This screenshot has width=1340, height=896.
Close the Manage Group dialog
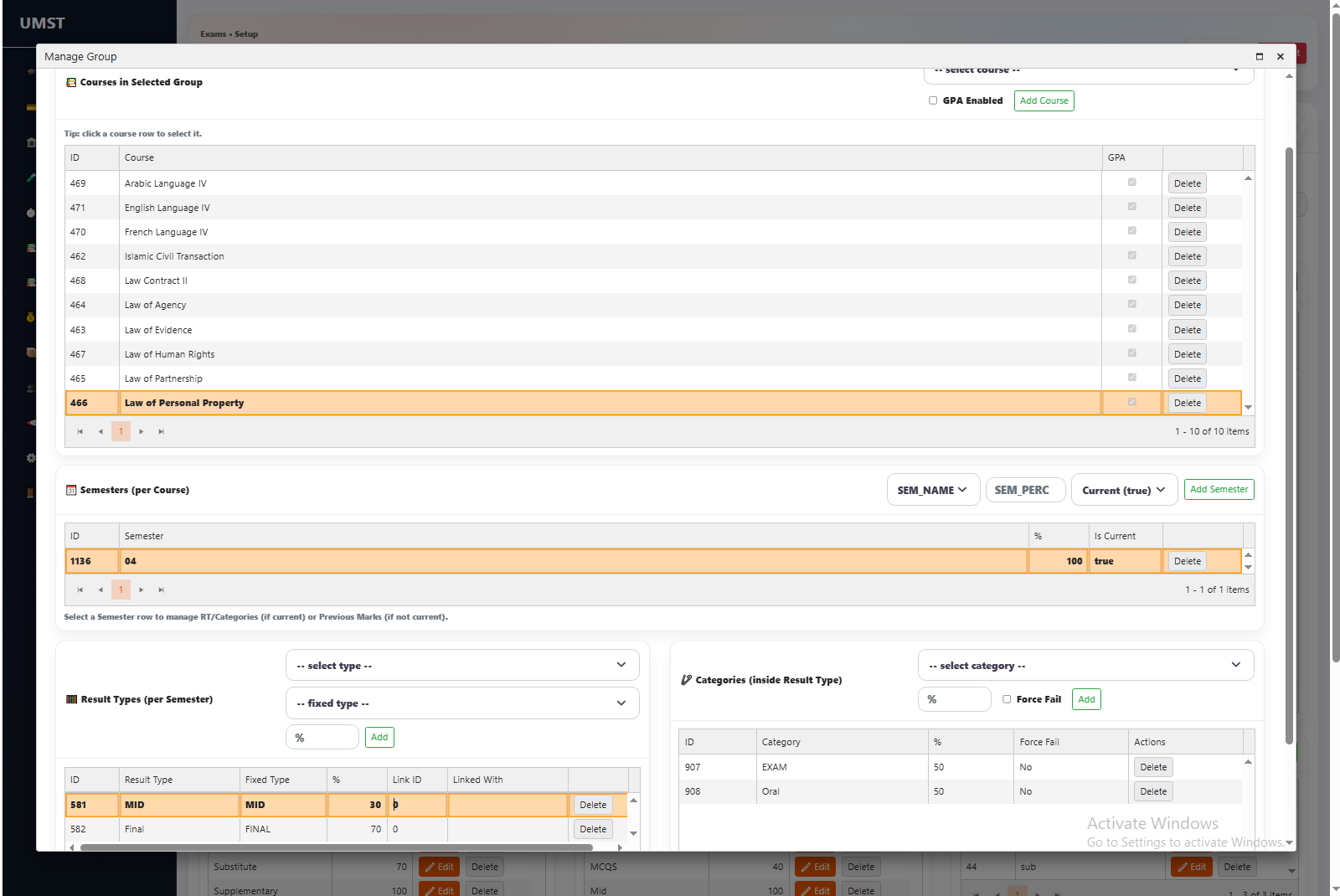[1280, 56]
